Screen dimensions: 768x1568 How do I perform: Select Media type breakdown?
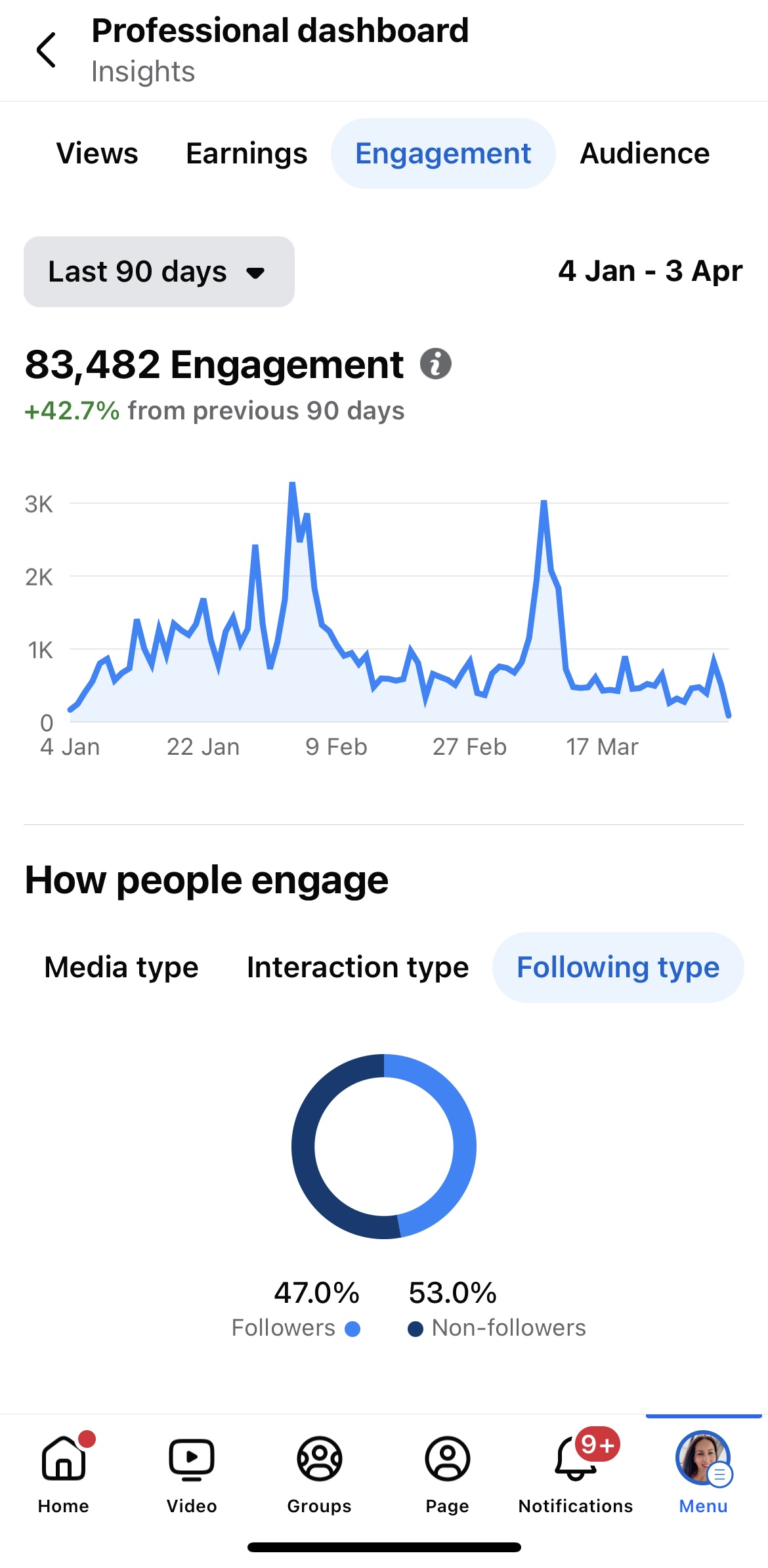121,967
